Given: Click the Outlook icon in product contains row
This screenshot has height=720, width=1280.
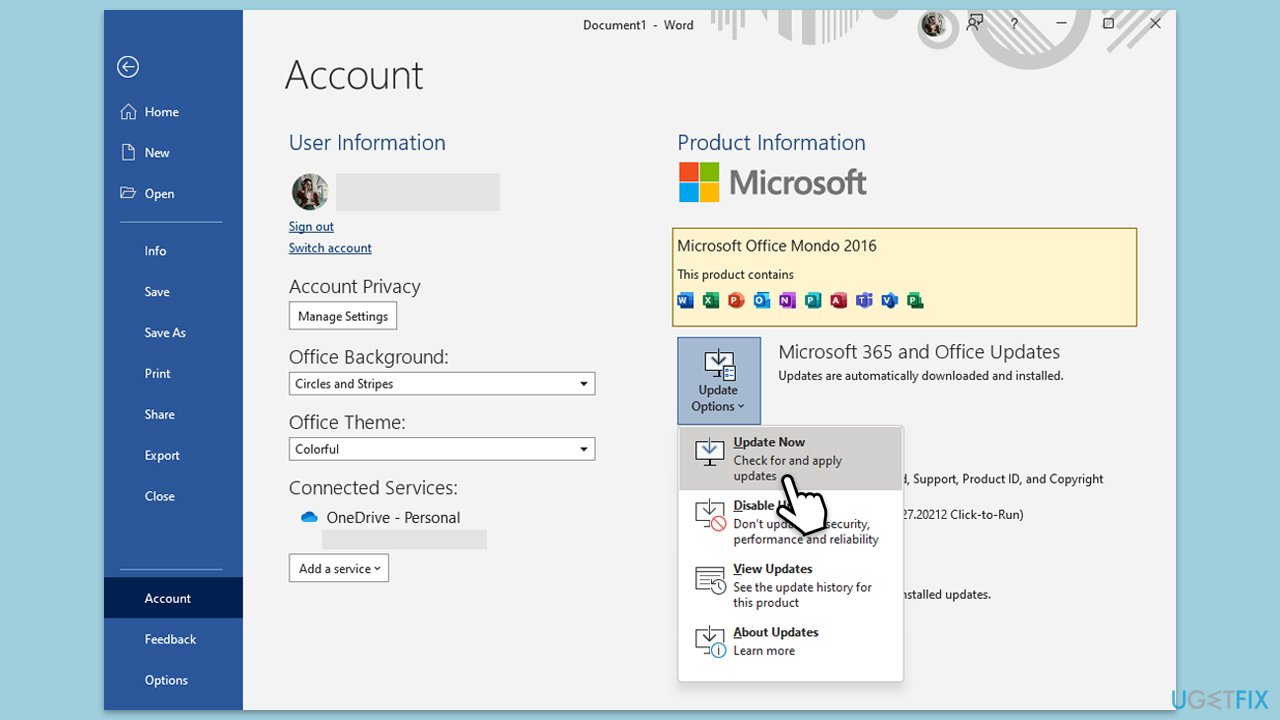Looking at the screenshot, I should tap(762, 300).
